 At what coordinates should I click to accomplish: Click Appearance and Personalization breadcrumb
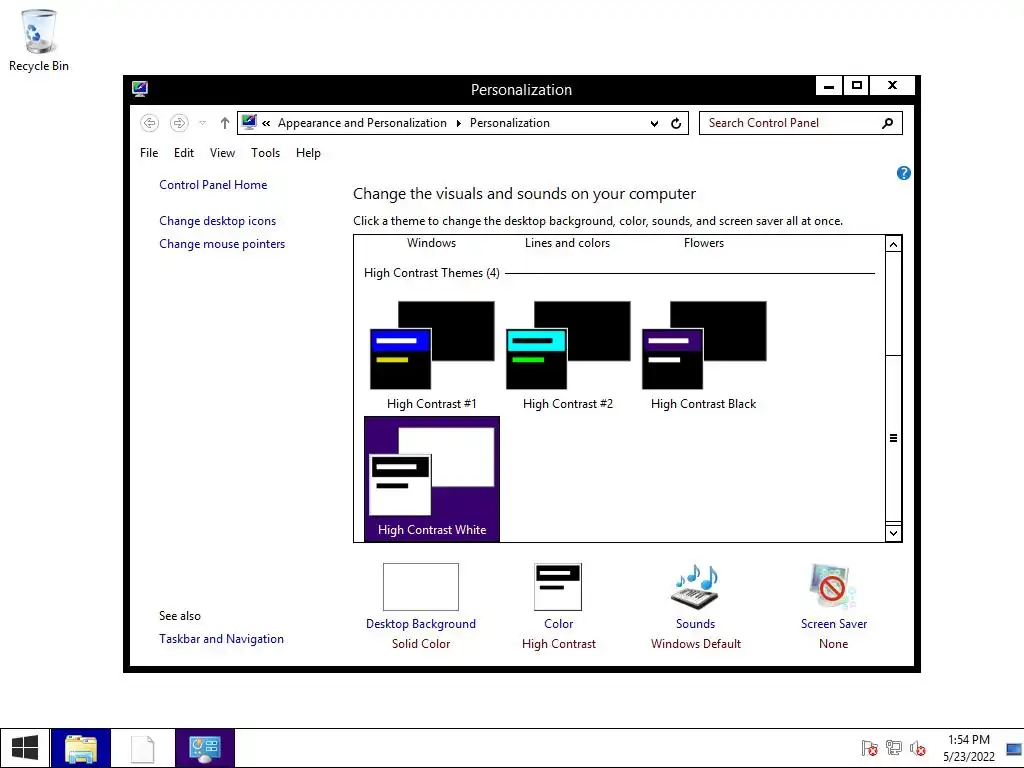(x=362, y=123)
